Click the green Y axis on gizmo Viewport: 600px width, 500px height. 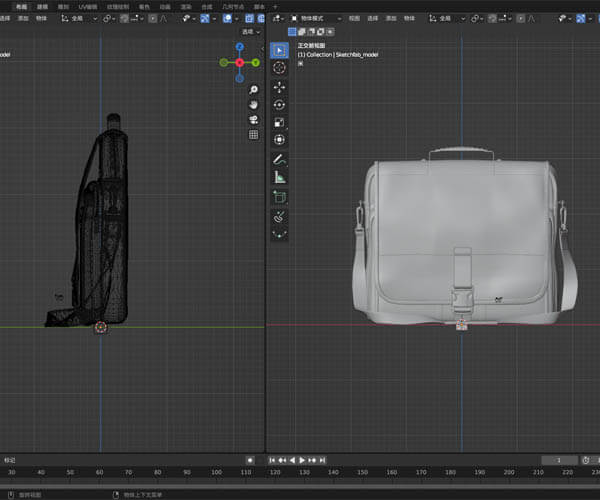click(x=257, y=62)
